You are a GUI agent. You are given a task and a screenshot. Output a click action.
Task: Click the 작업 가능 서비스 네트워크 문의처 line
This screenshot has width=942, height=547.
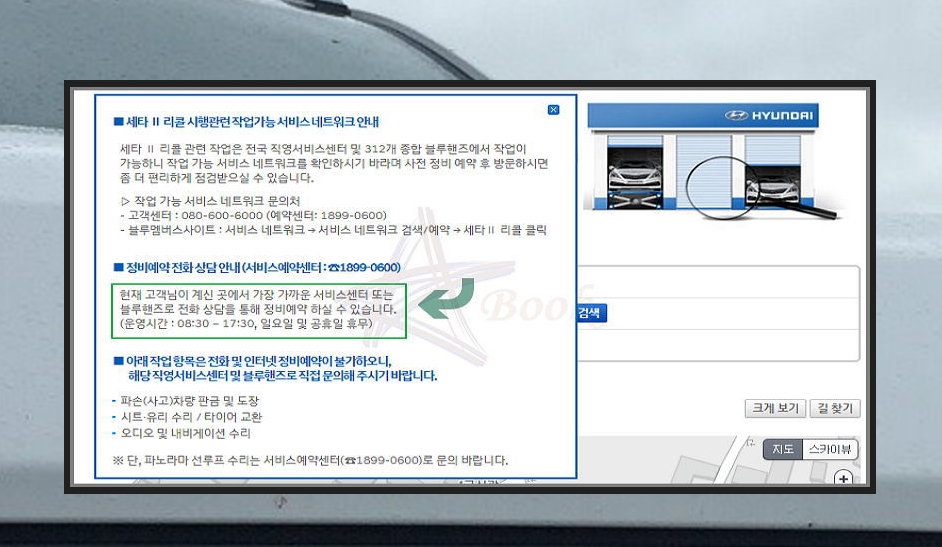point(210,201)
